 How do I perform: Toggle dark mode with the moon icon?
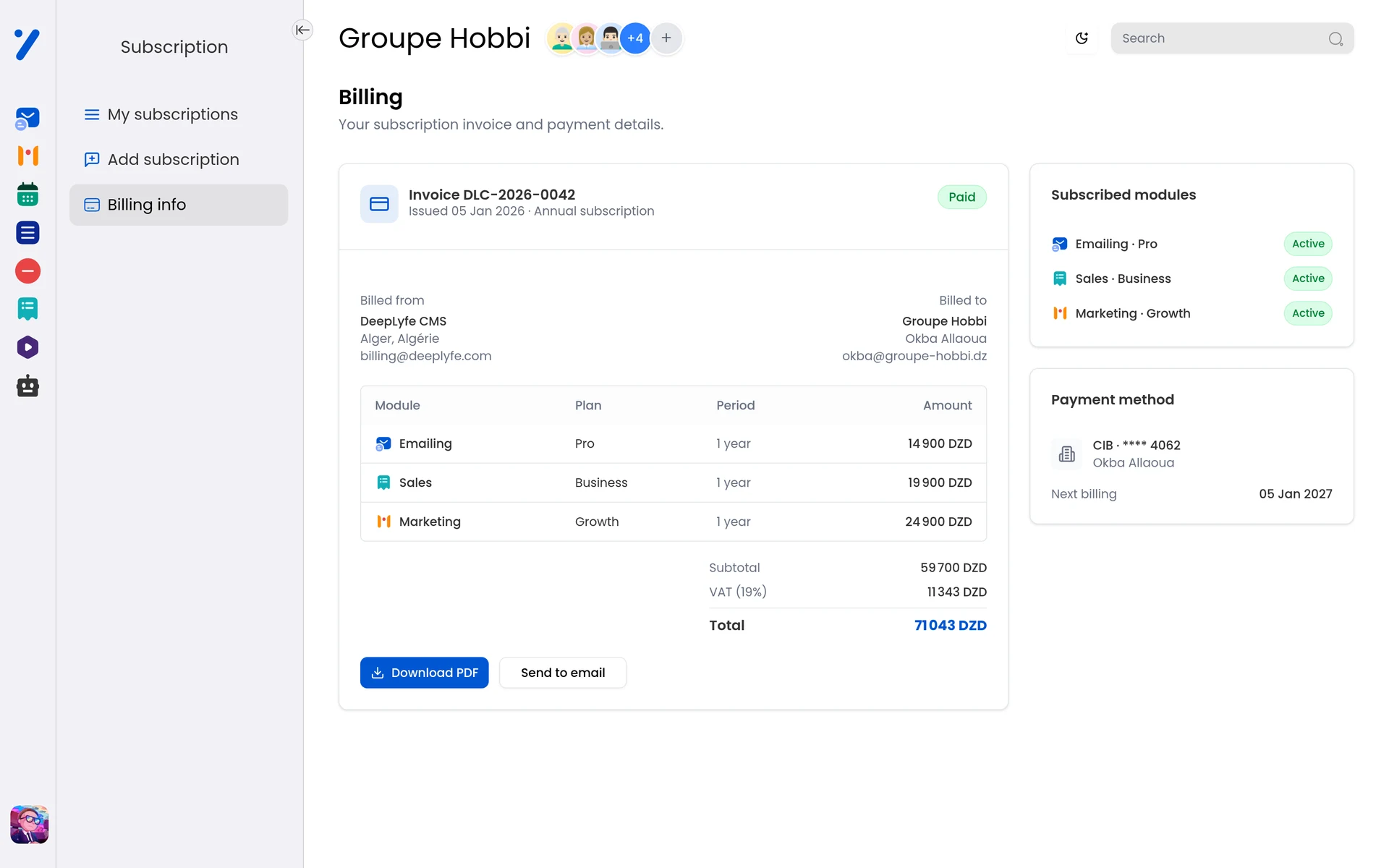[x=1082, y=38]
